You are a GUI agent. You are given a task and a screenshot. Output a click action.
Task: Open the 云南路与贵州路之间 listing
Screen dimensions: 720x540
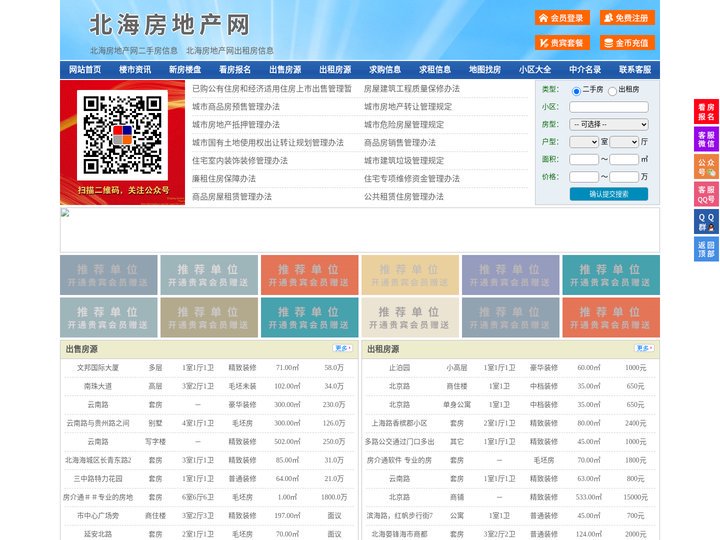click(98, 423)
